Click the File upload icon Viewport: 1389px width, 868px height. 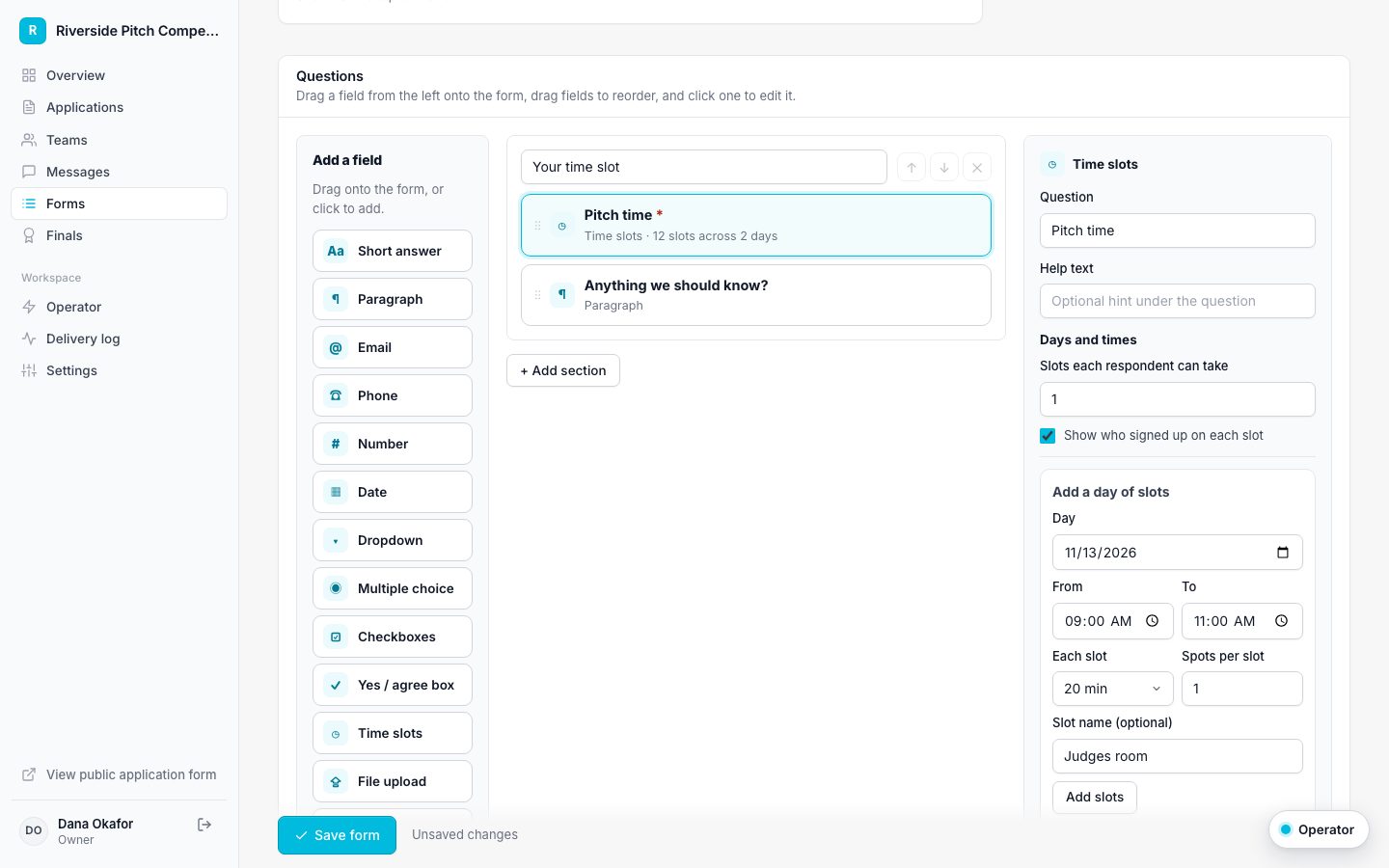tap(336, 781)
